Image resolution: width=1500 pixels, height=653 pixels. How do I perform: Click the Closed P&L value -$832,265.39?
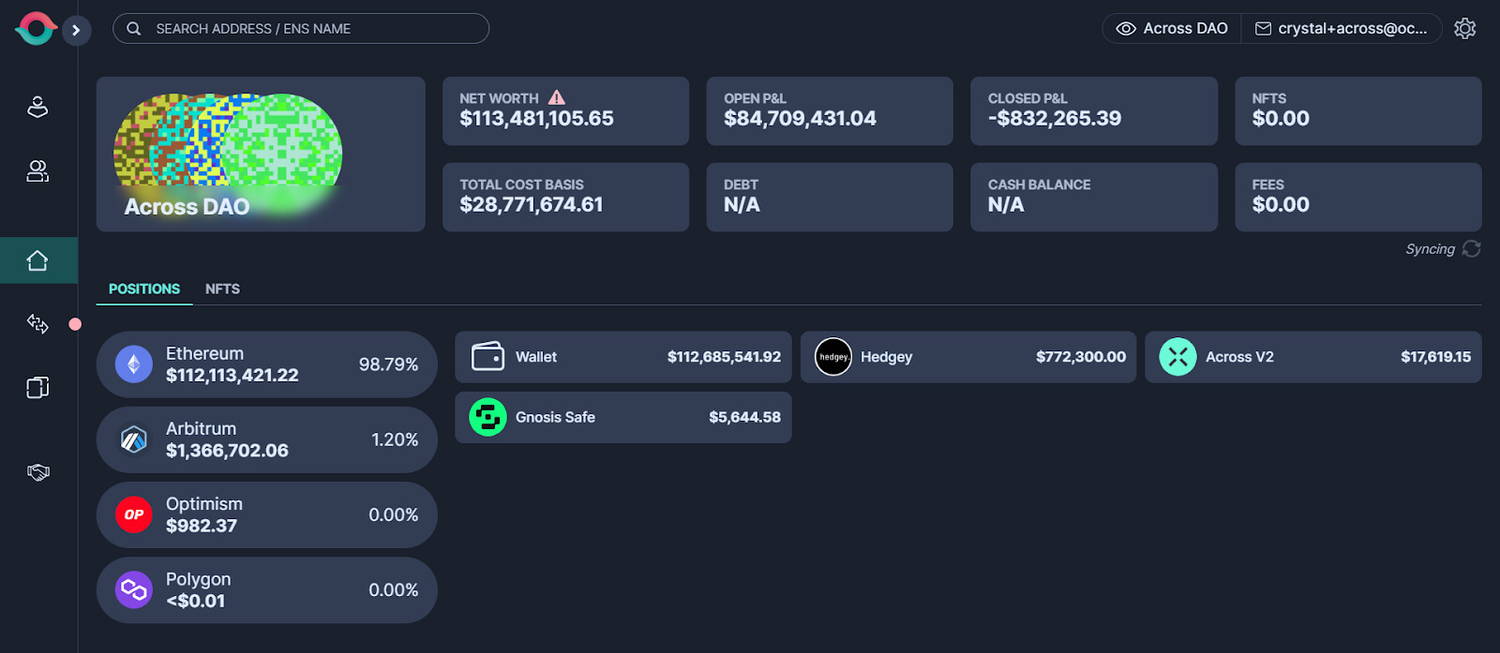click(1055, 119)
